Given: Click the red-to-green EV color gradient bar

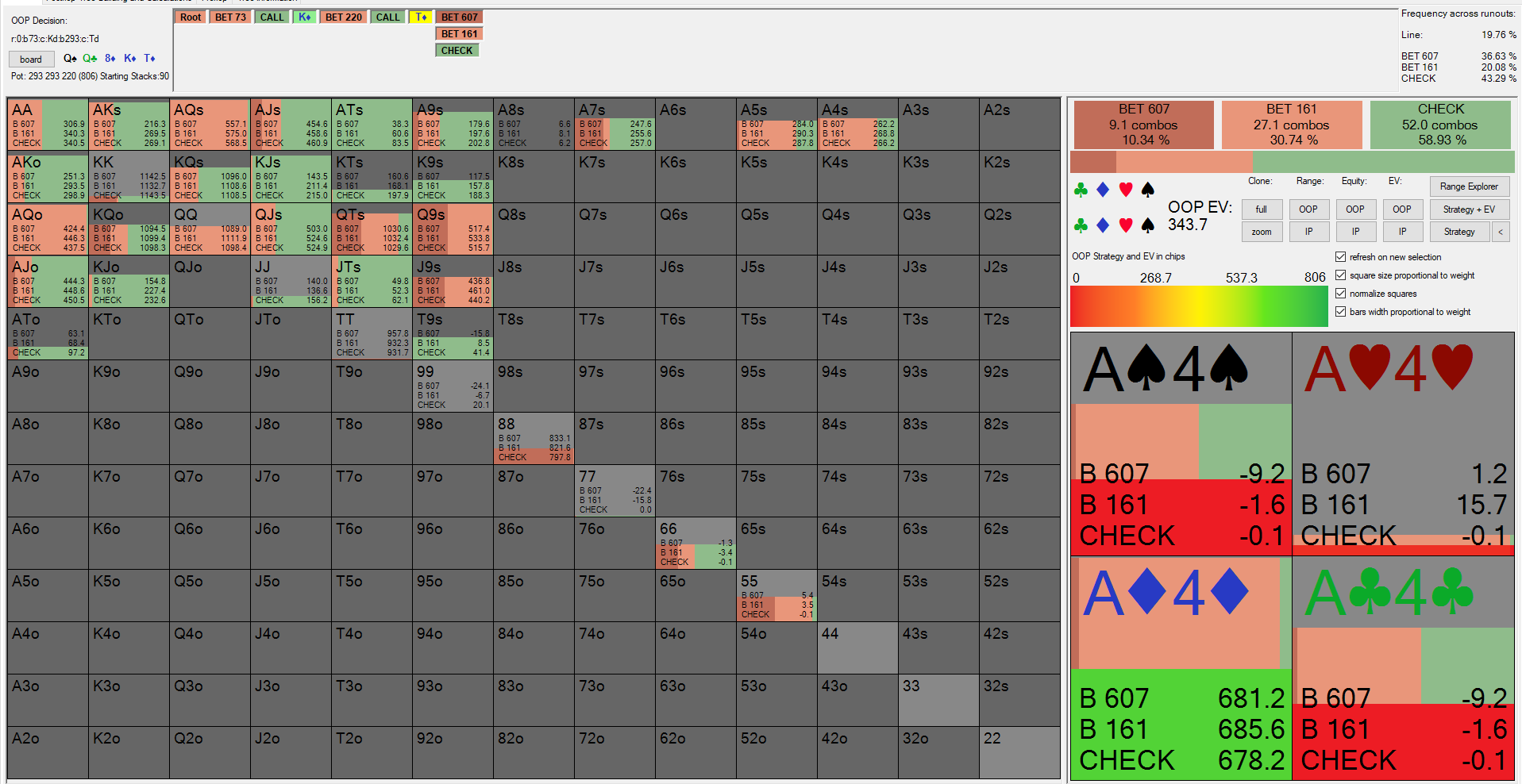Looking at the screenshot, I should [1199, 306].
